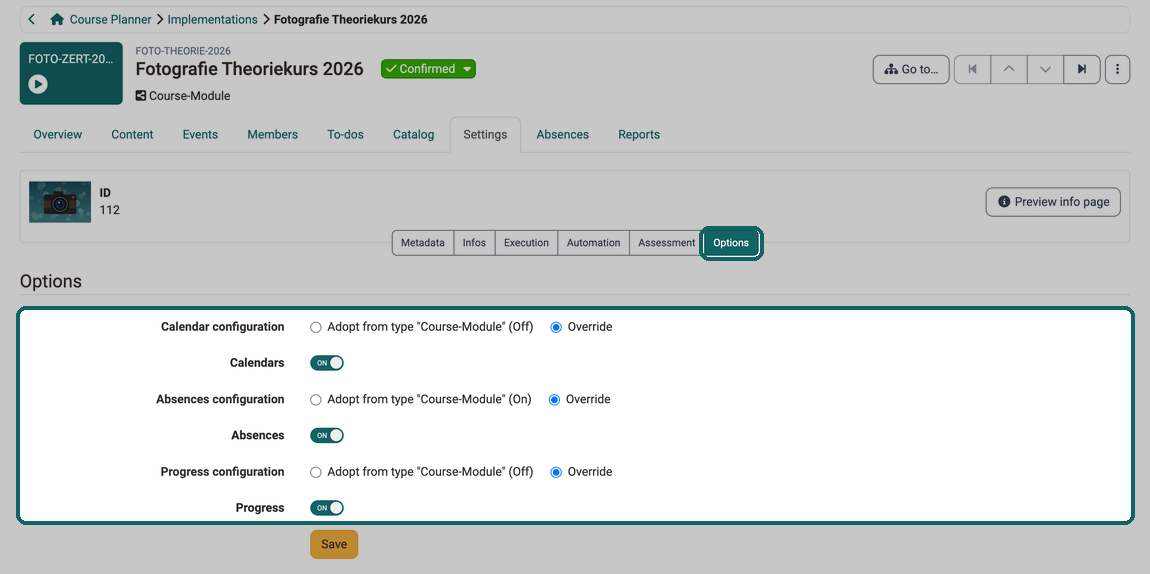1150x574 pixels.
Task: Toggle the Calendars switch
Action: coord(327,363)
